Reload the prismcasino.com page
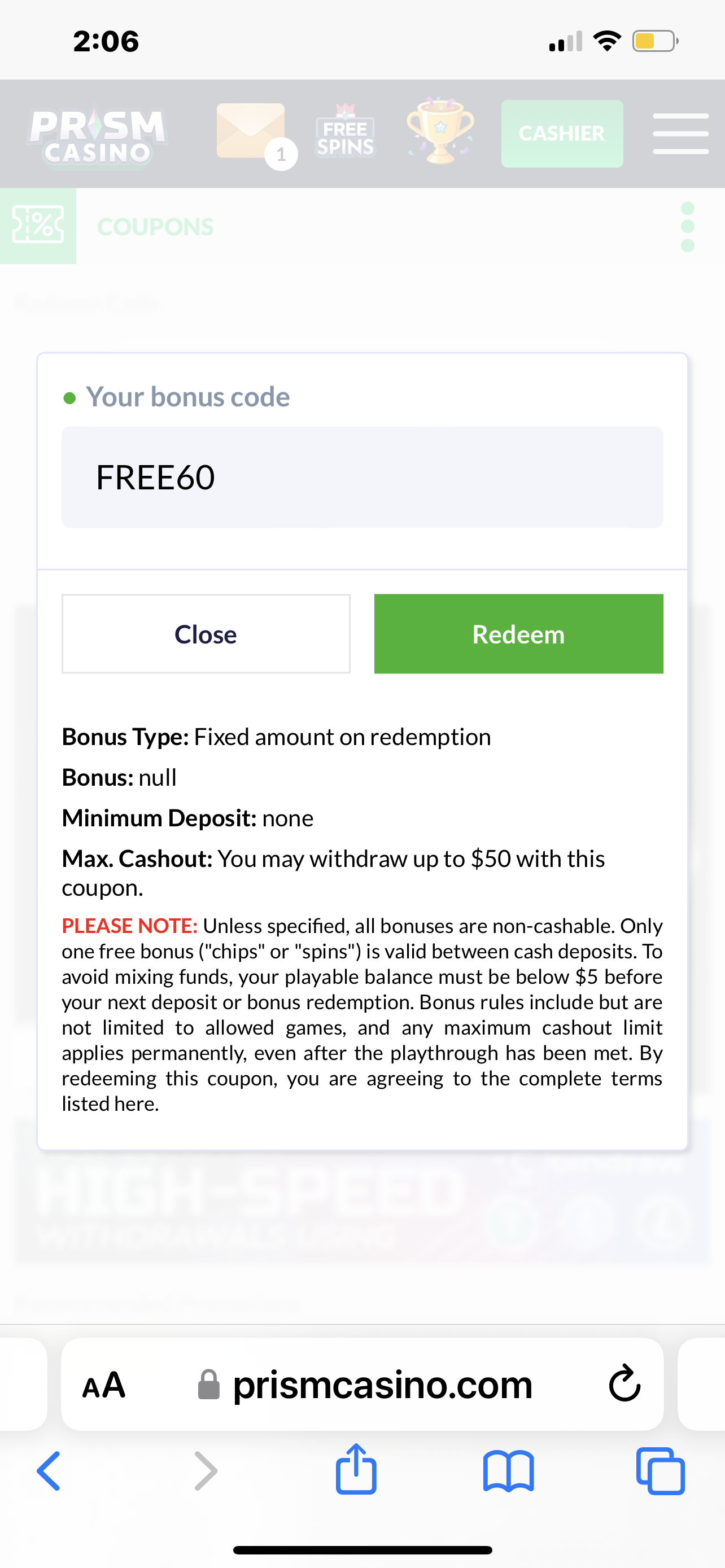 (624, 1384)
